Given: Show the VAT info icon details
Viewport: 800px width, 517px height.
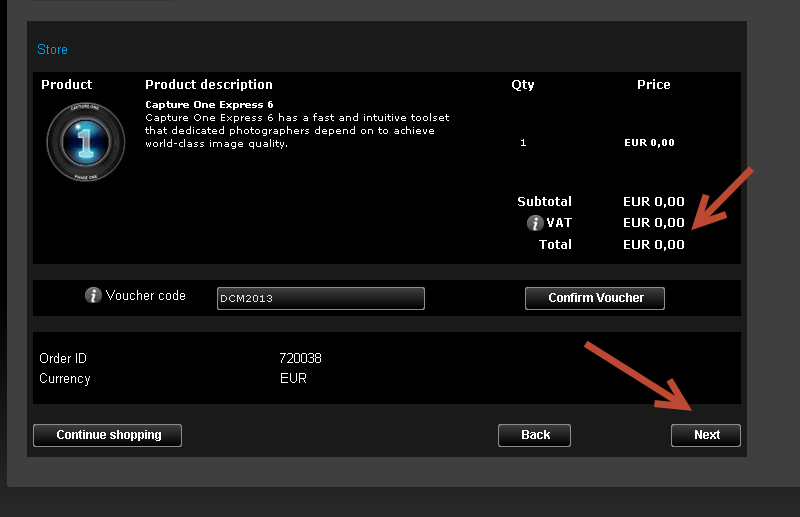Looking at the screenshot, I should pos(535,223).
